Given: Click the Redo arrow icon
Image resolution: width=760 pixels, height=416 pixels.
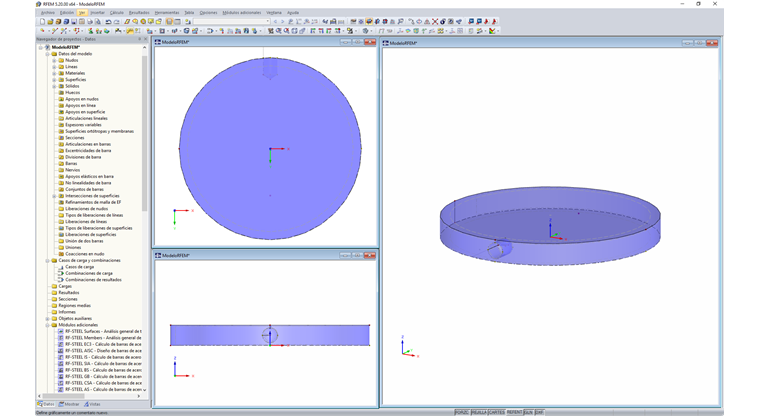Looking at the screenshot, I should tap(116, 21).
